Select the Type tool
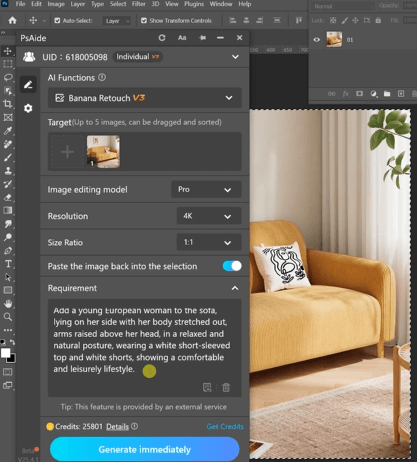417x462 pixels. (x=8, y=264)
